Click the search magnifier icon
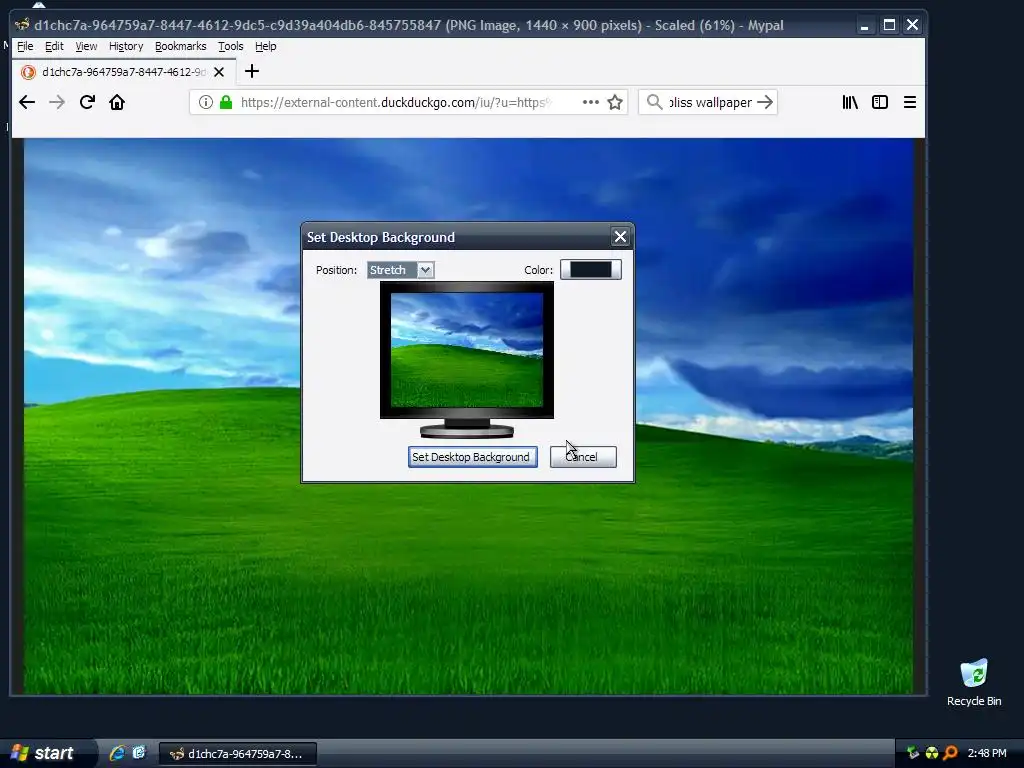1024x768 pixels. tap(654, 102)
